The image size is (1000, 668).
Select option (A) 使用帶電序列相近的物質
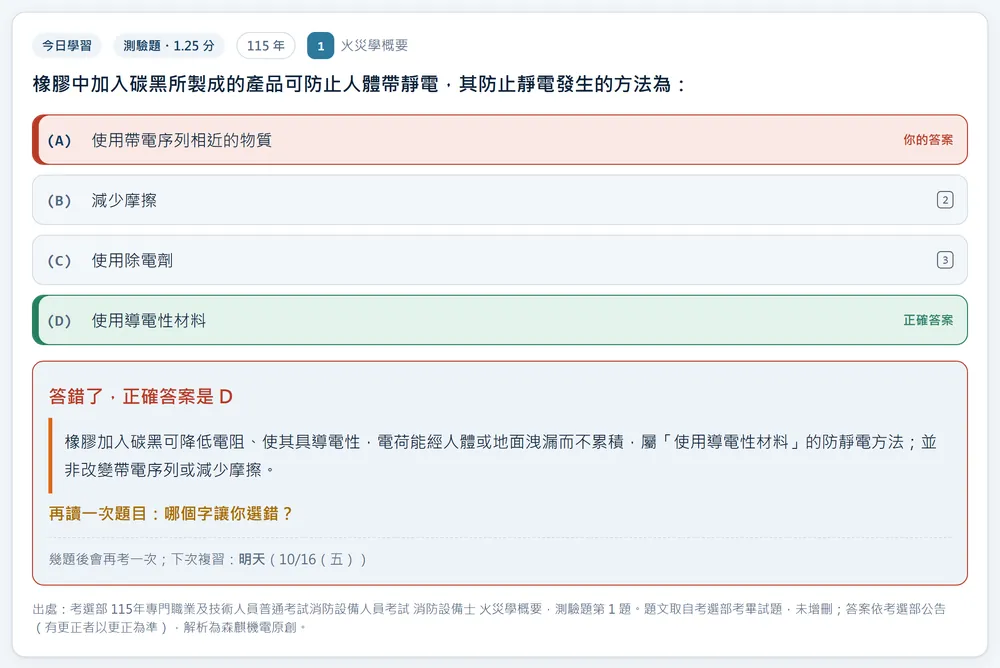click(x=500, y=140)
